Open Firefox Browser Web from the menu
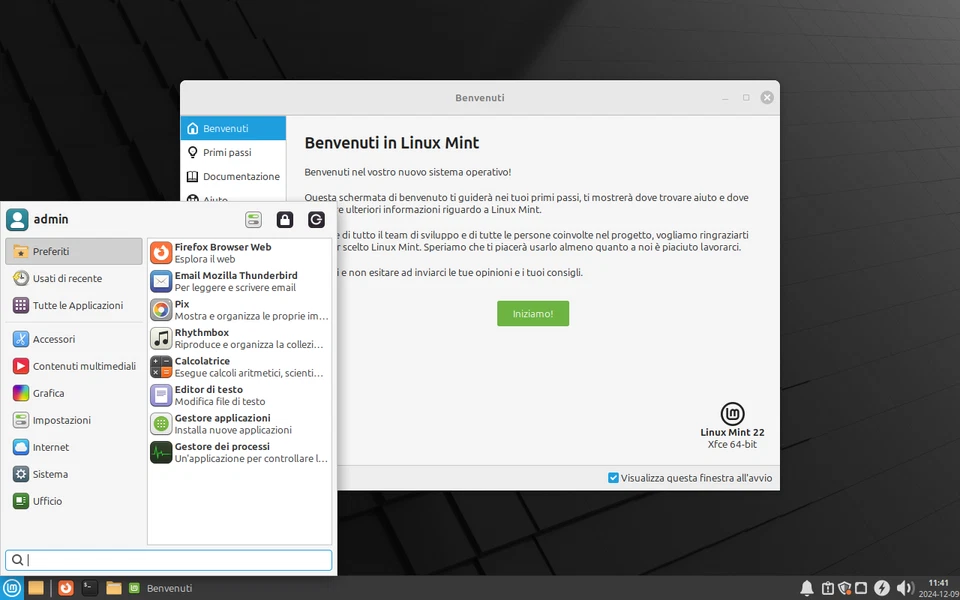960x600 pixels. (222, 252)
